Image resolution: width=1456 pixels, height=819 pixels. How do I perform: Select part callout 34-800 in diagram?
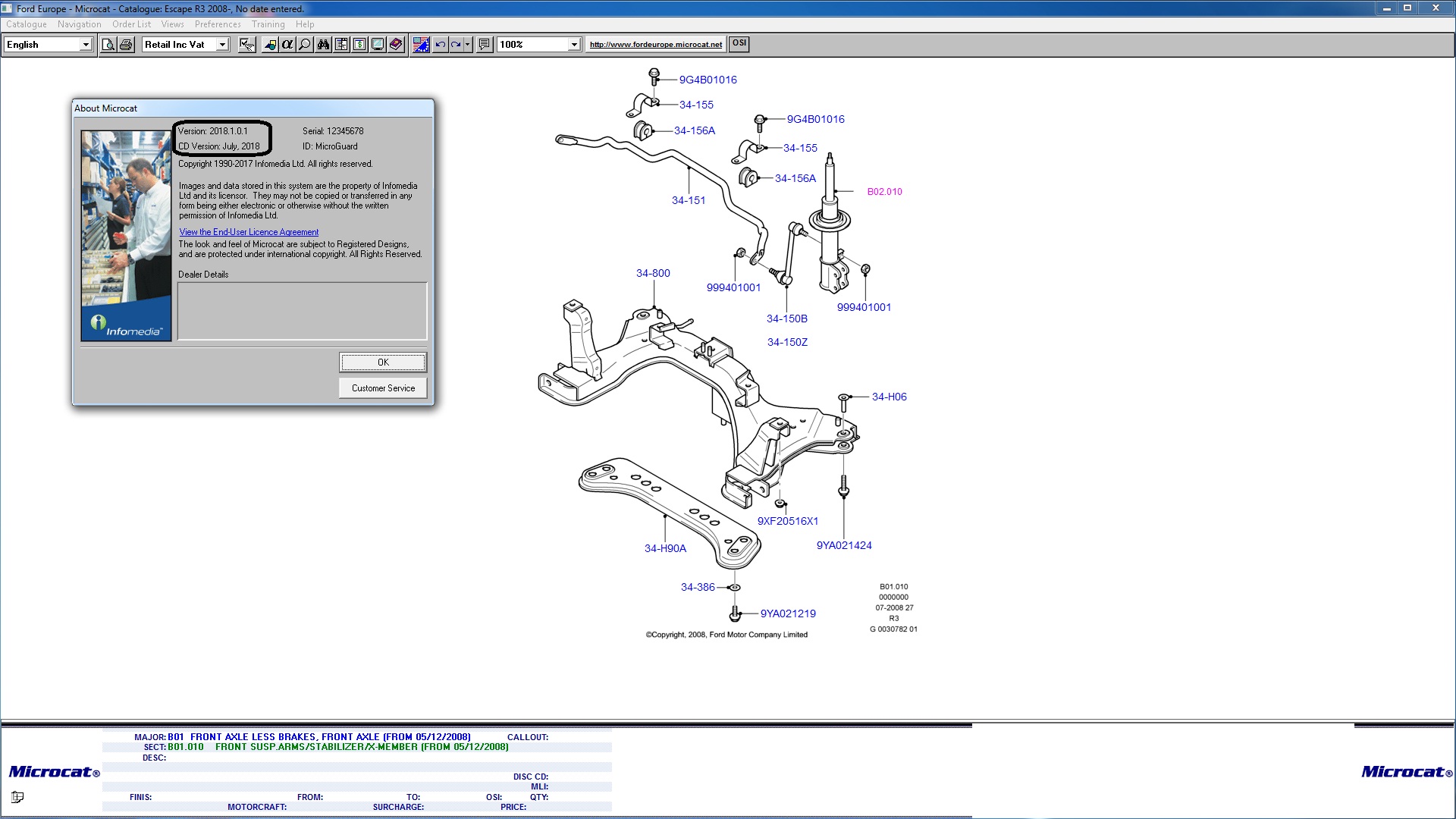(653, 273)
